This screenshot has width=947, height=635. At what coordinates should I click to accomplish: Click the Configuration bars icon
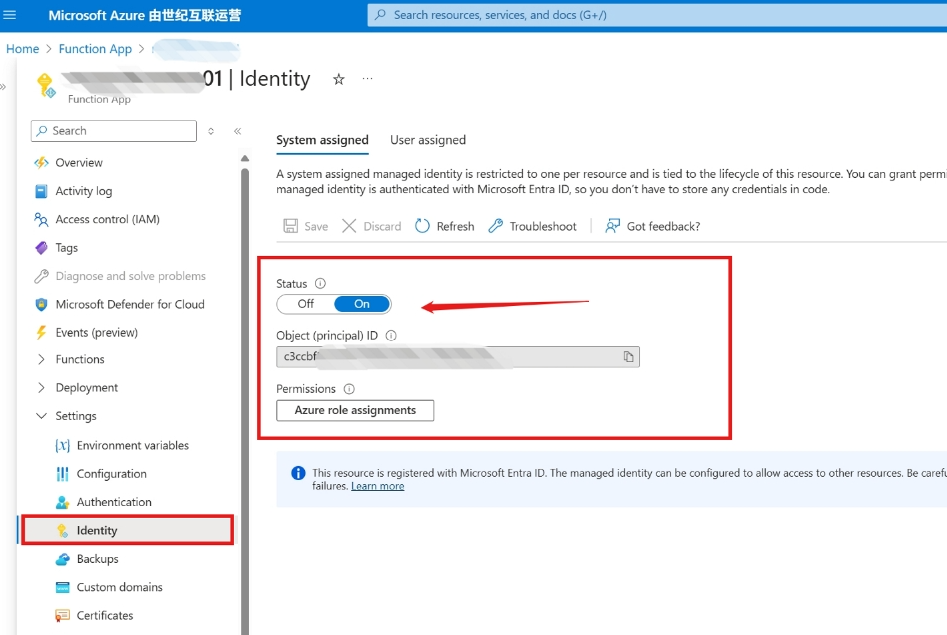[62, 474]
